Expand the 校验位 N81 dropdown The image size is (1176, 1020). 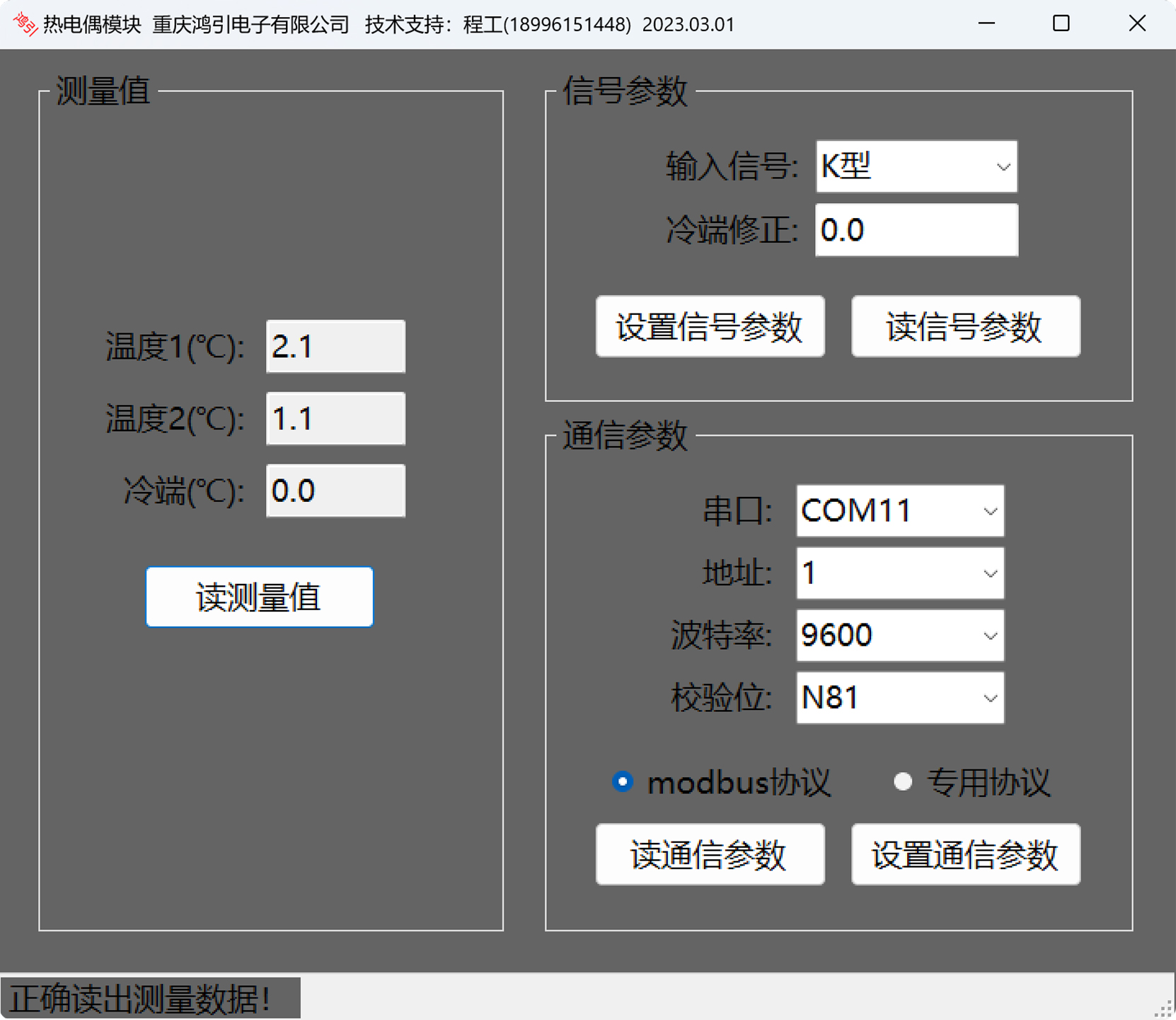pos(900,697)
